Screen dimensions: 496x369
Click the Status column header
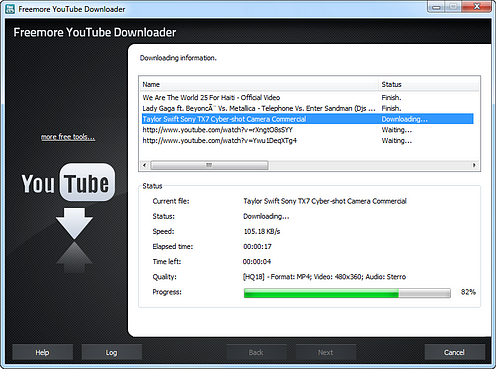429,84
